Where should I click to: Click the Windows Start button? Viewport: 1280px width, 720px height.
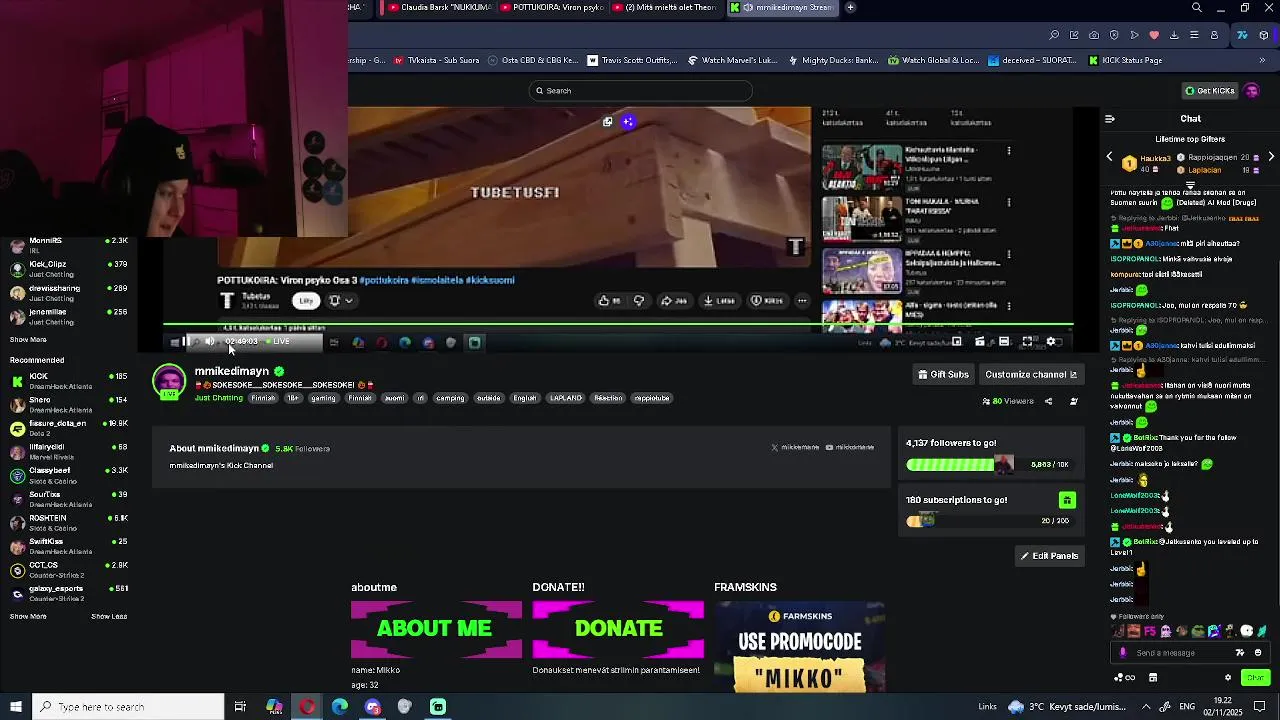coord(16,707)
